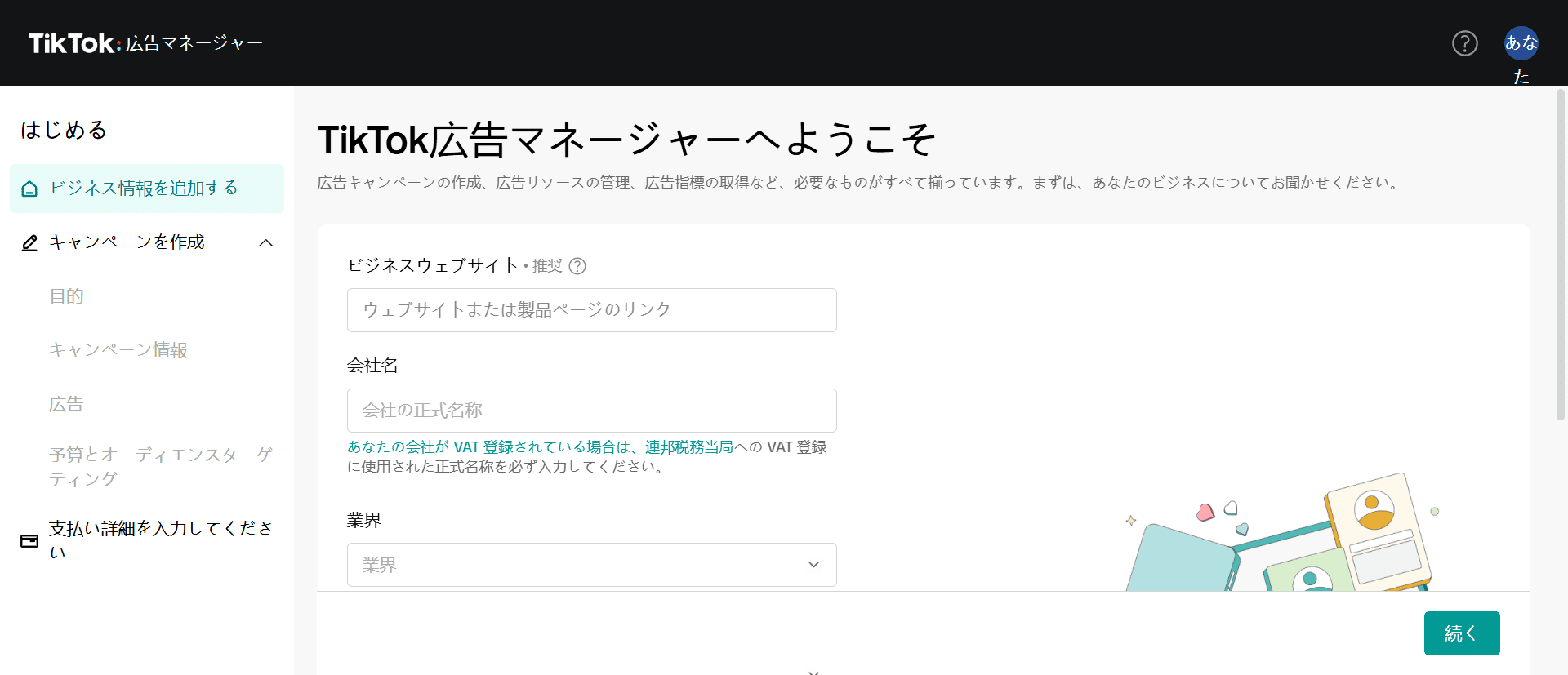
Task: Go to キャンペーン情報 step
Action: 118,350
